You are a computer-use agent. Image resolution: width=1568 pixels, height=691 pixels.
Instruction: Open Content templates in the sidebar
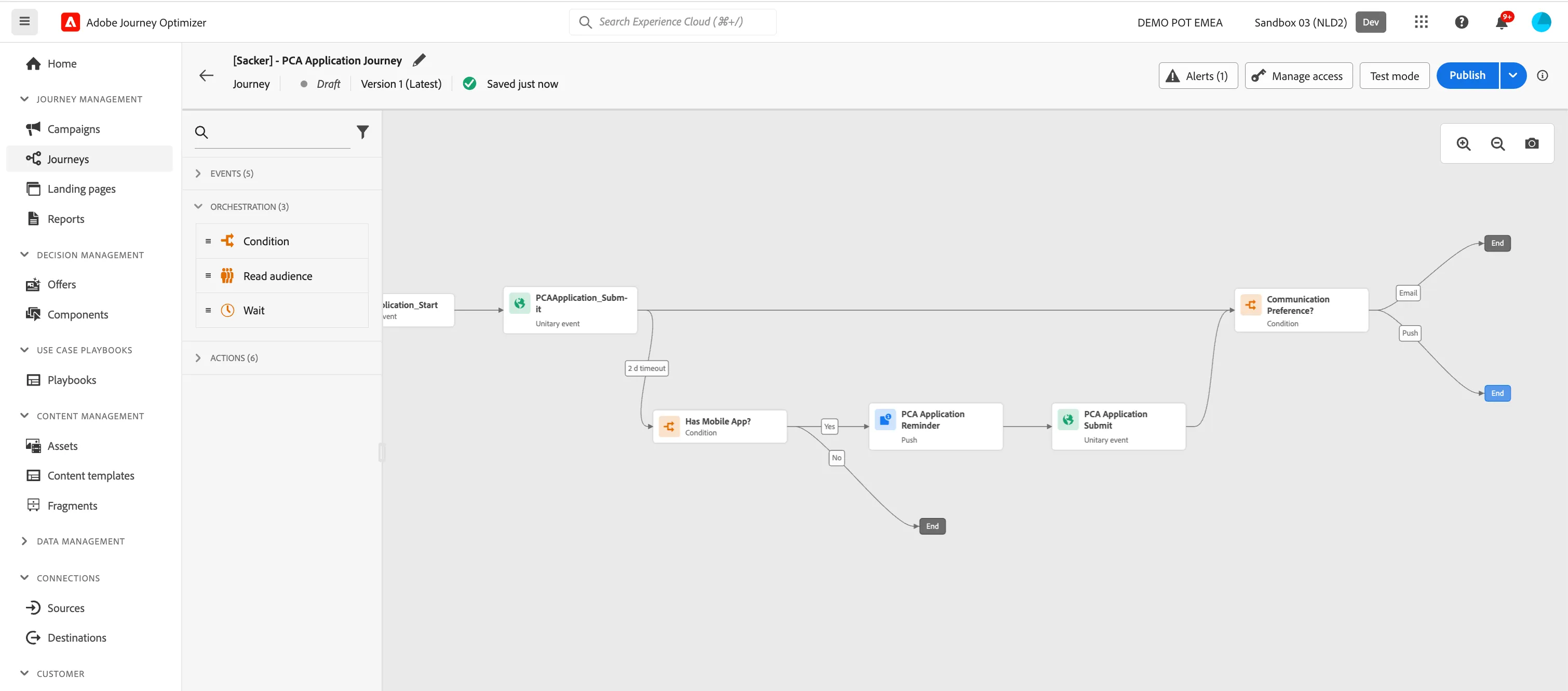point(91,475)
